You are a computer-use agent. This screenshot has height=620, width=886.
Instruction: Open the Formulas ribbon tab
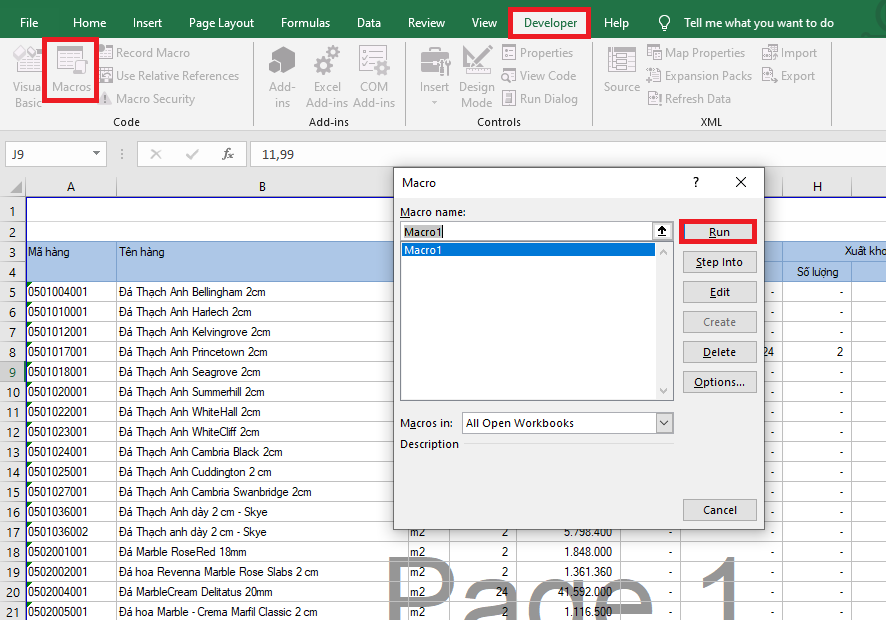pyautogui.click(x=305, y=23)
